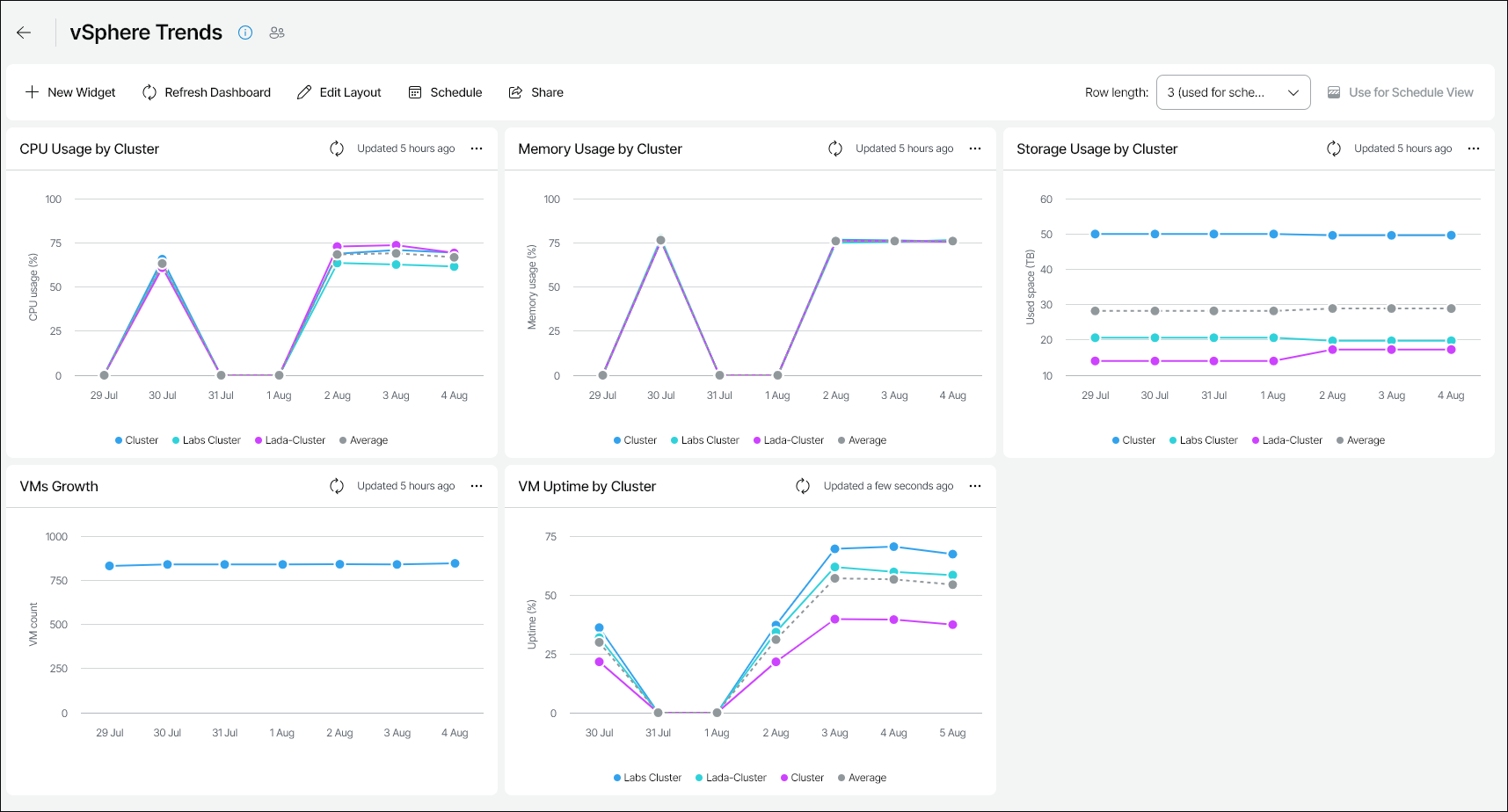
Task: Click Refresh Dashboard
Action: [207, 92]
